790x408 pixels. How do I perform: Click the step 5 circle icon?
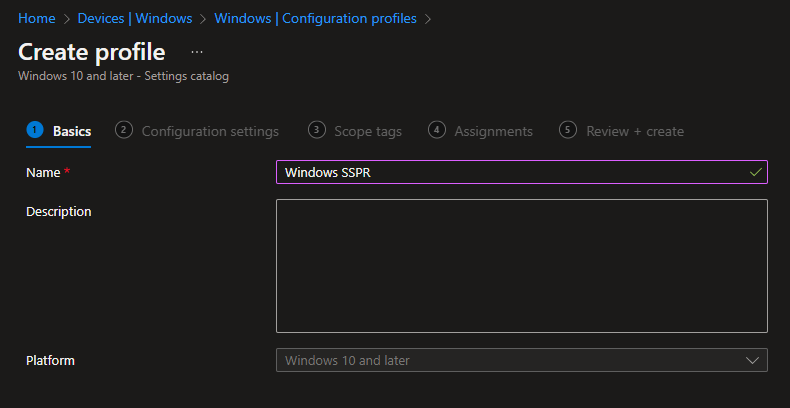click(x=568, y=130)
